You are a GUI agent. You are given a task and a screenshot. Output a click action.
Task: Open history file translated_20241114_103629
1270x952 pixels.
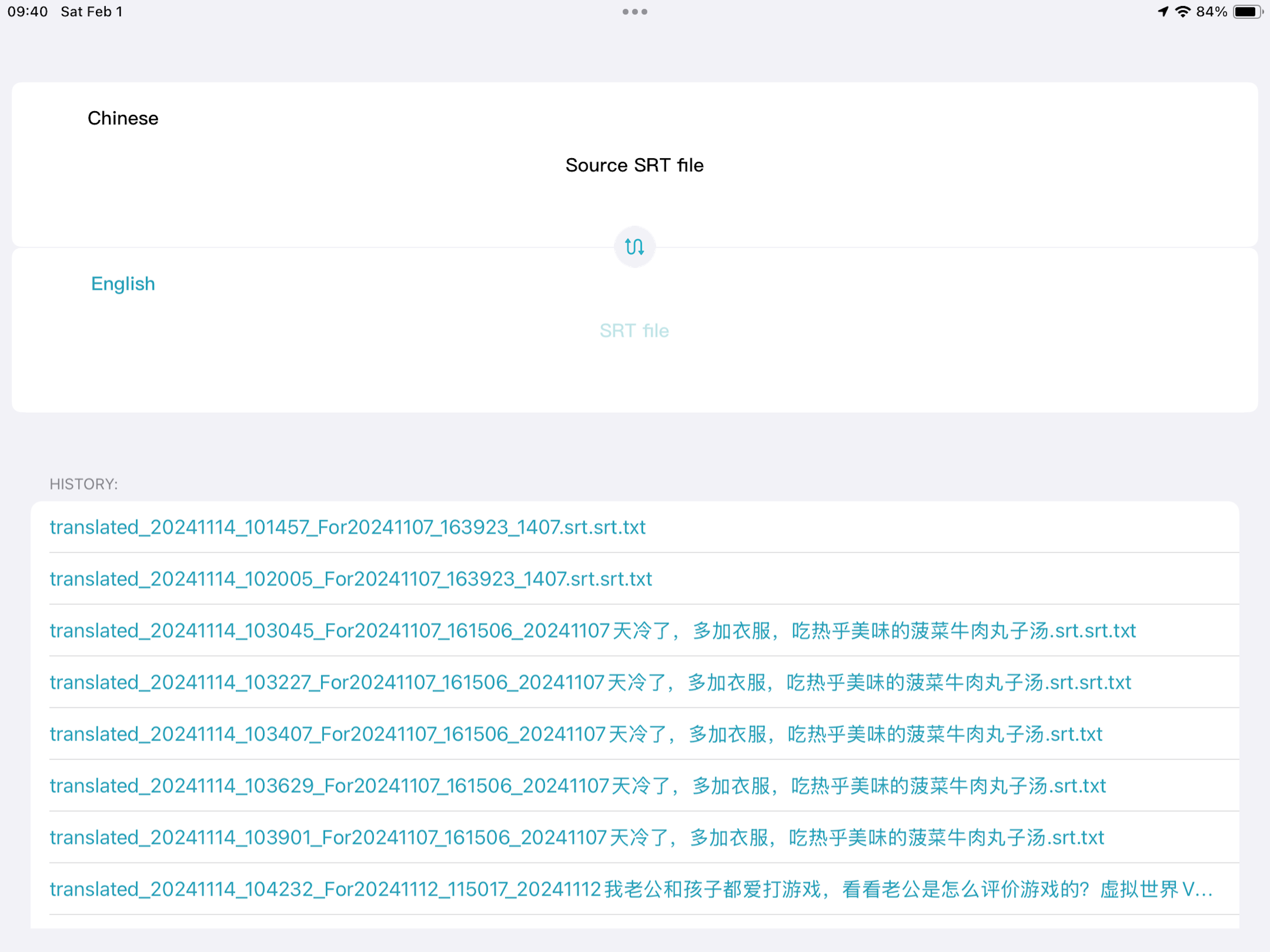point(578,785)
